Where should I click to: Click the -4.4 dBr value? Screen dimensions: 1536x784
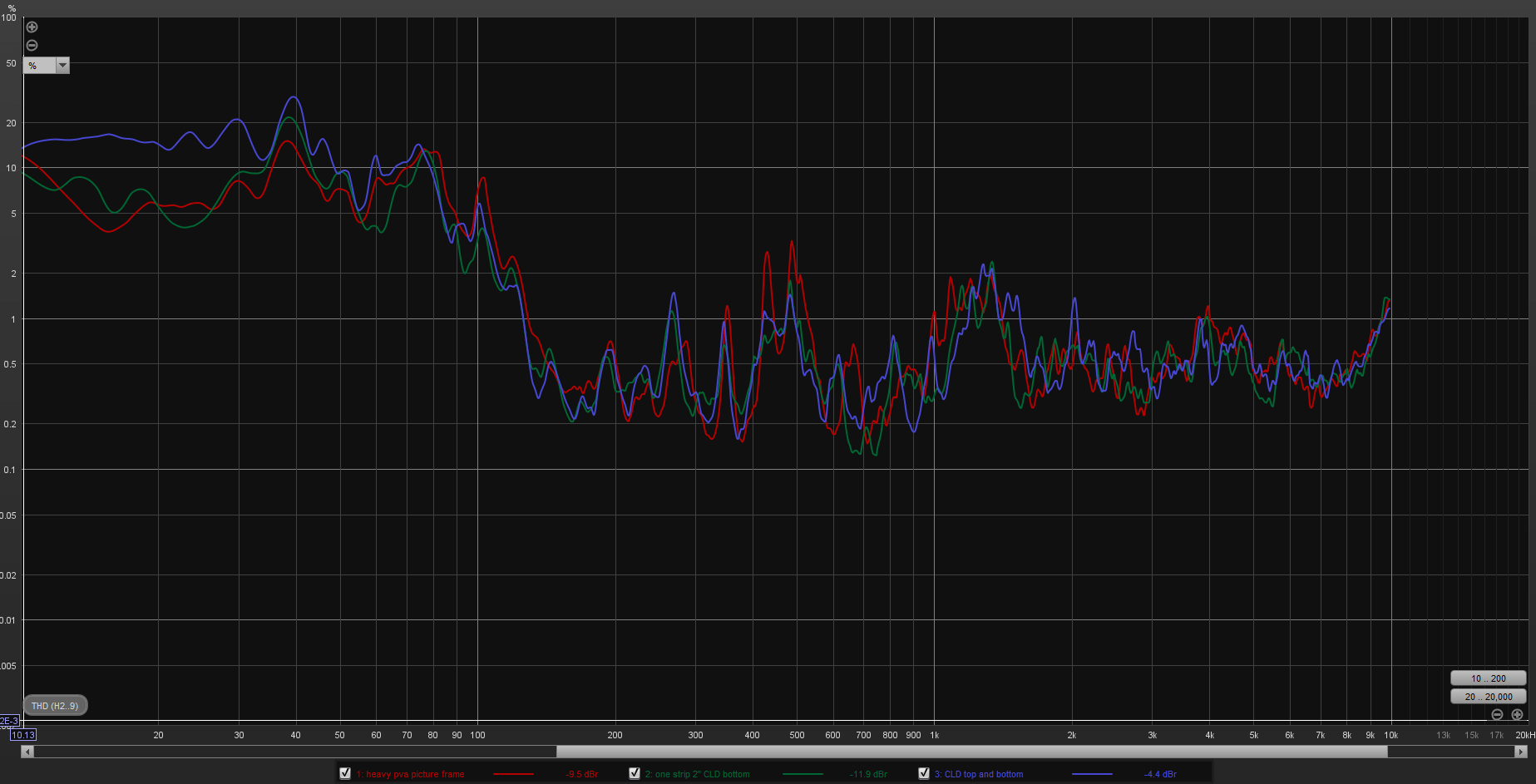(x=1160, y=774)
